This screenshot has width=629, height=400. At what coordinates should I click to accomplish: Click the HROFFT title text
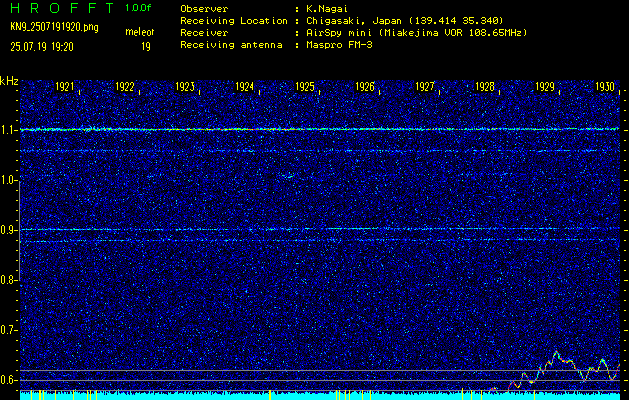[x=62, y=8]
